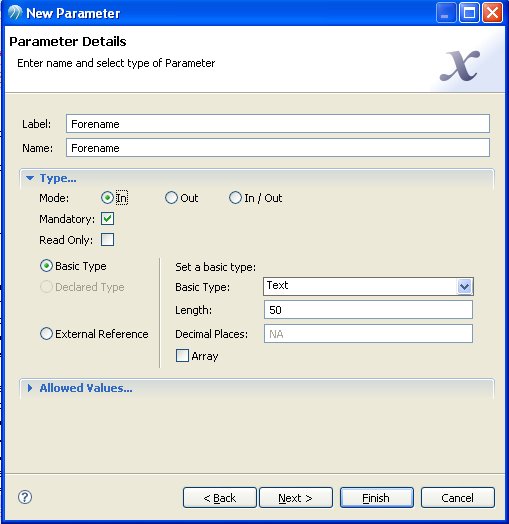Enable the Read Only checkbox

click(x=107, y=240)
